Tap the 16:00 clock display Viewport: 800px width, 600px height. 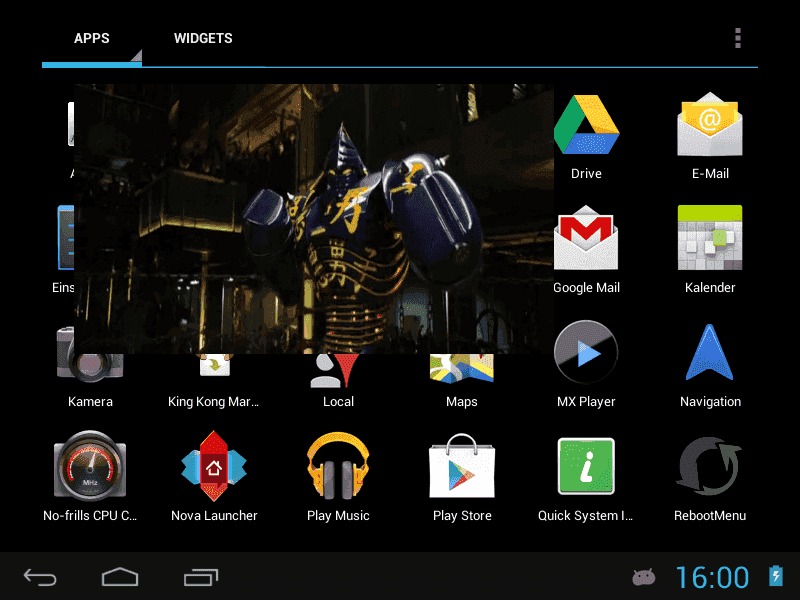pos(712,577)
